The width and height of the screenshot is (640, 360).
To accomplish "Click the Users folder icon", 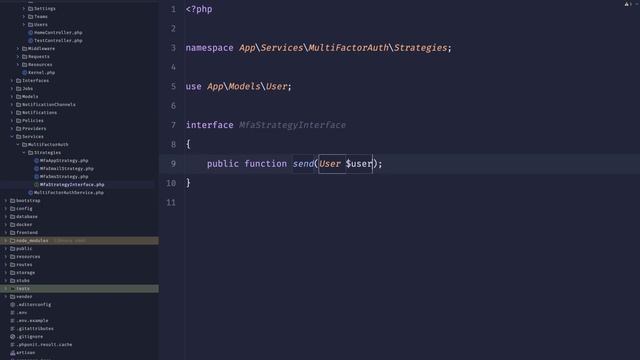I will click(30, 24).
